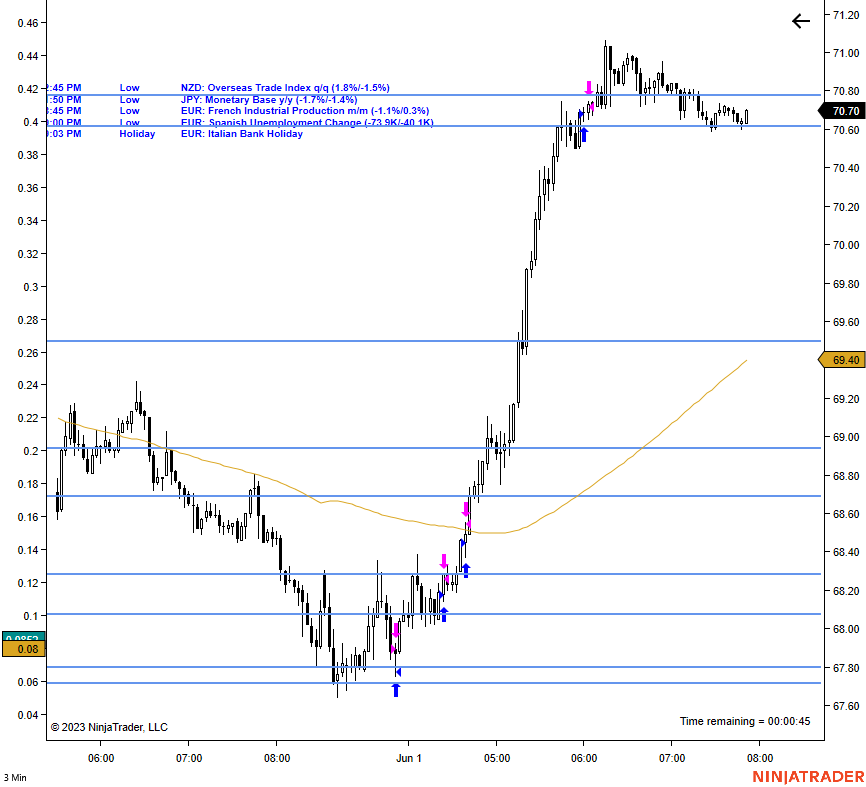This screenshot has height=787, width=866.
Task: Click the "Low" label in the NZD row
Action: tap(129, 88)
